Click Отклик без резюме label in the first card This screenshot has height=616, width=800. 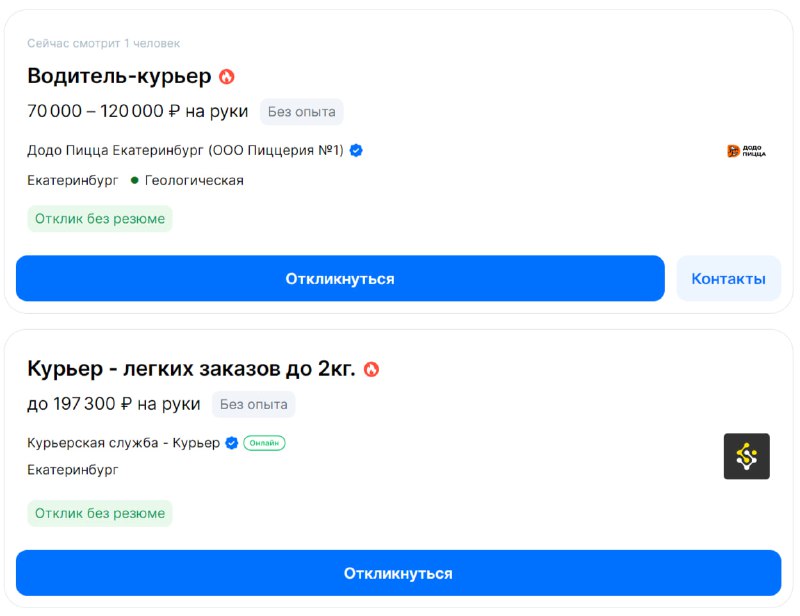point(100,219)
